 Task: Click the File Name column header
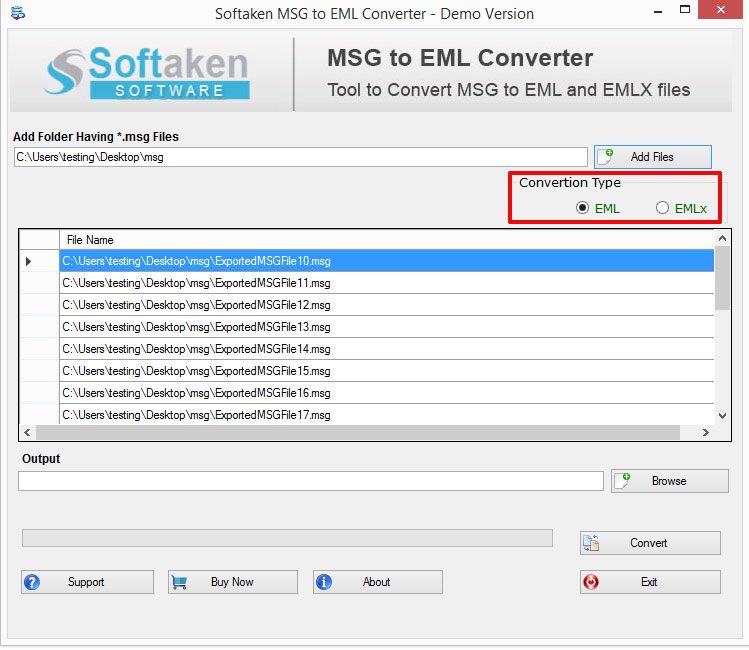[x=386, y=240]
